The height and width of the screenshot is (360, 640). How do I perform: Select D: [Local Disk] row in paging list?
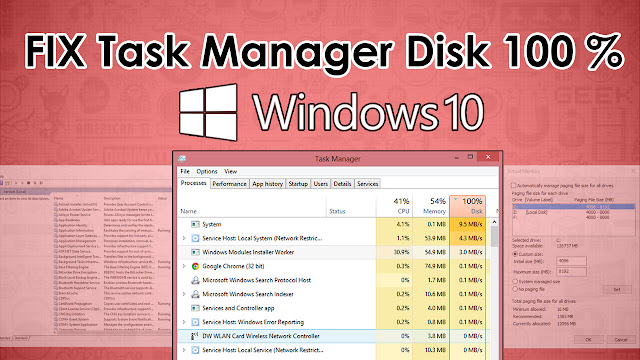[x=574, y=212]
